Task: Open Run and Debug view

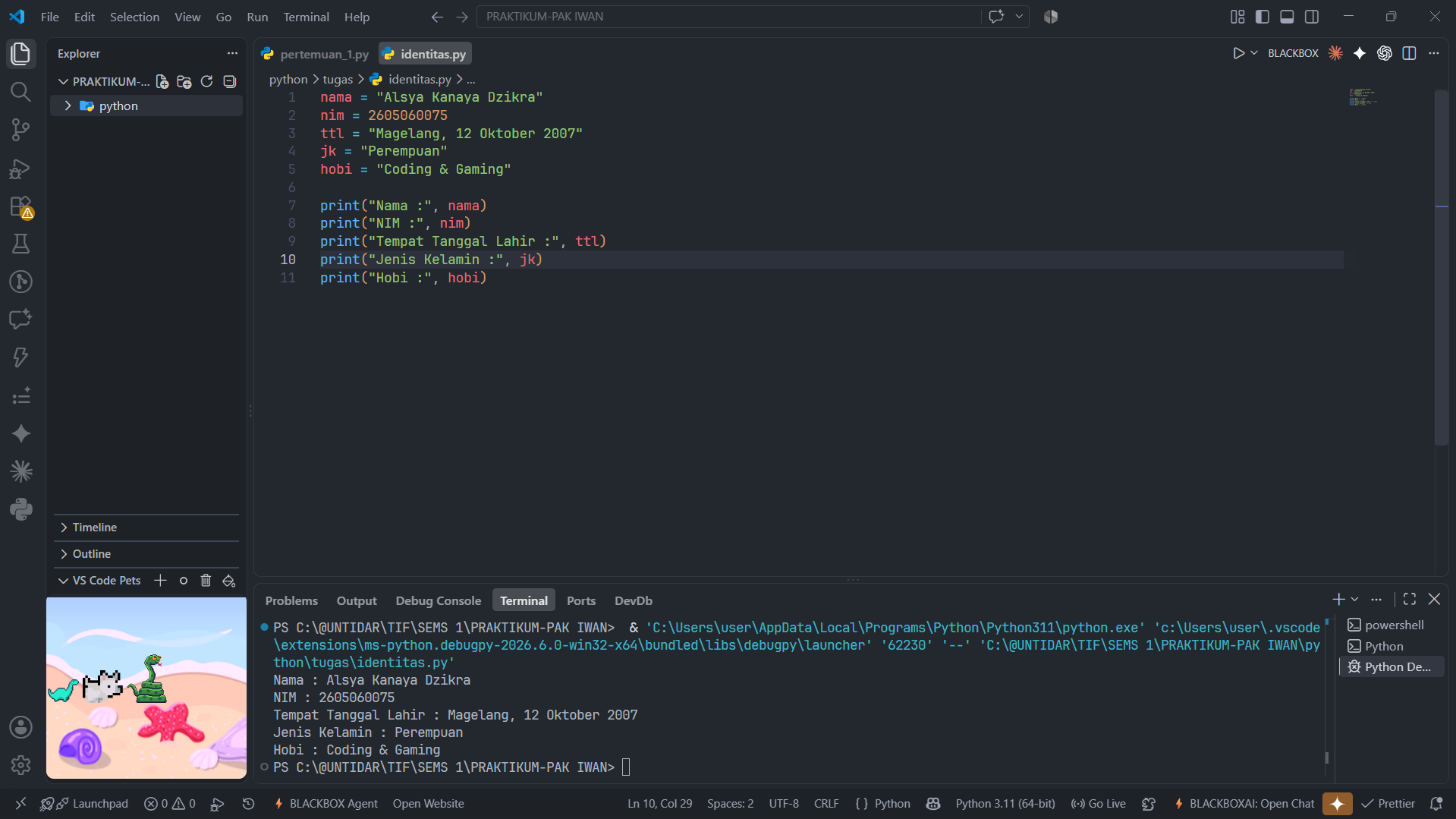Action: (20, 169)
